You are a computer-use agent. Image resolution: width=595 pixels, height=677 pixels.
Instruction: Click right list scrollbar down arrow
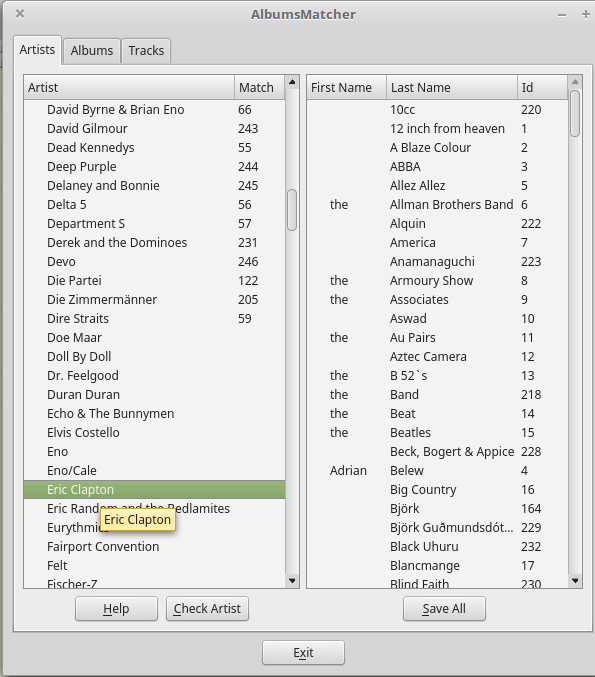[x=575, y=581]
